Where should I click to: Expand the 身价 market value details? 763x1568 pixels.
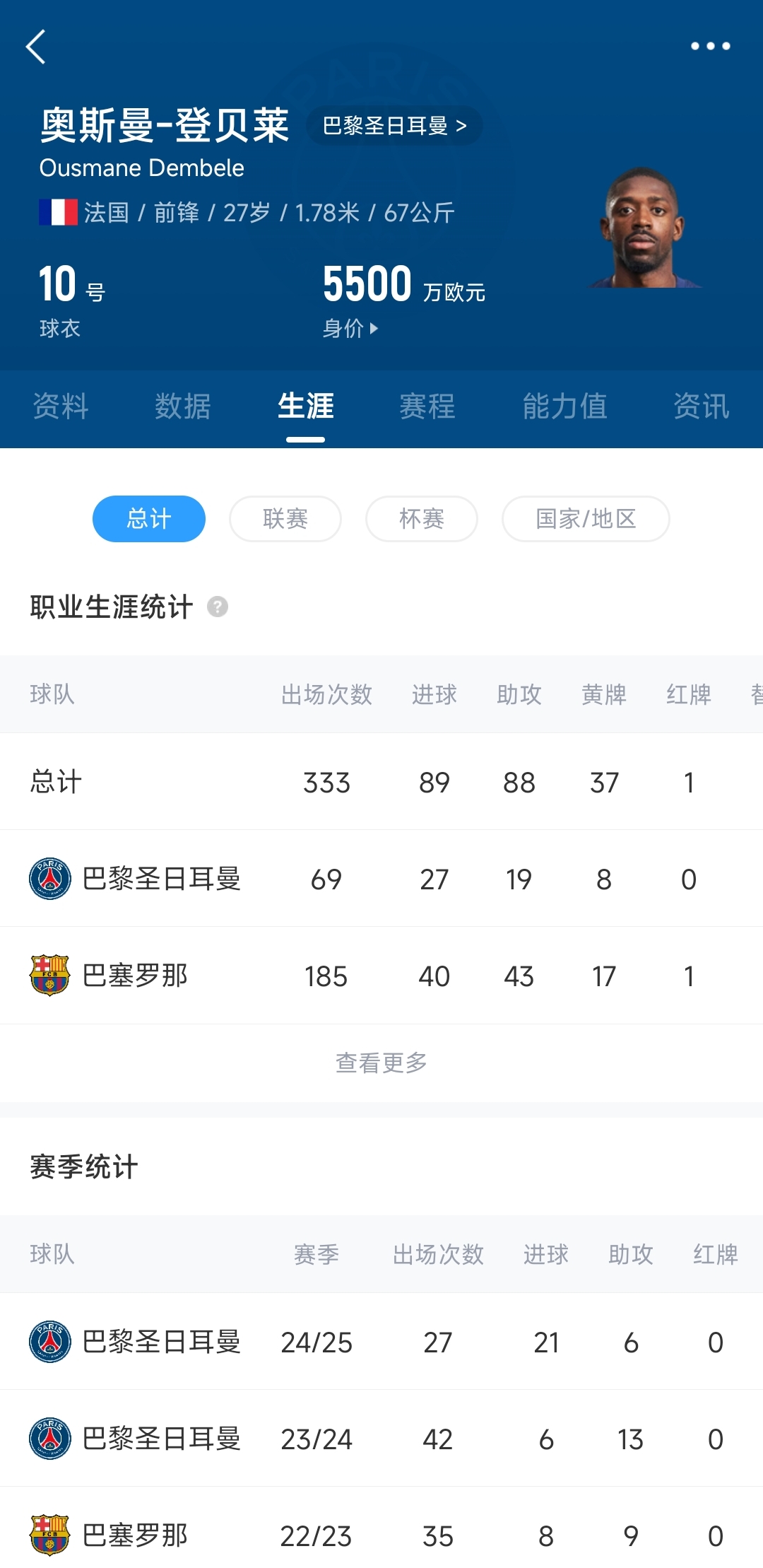pyautogui.click(x=350, y=328)
